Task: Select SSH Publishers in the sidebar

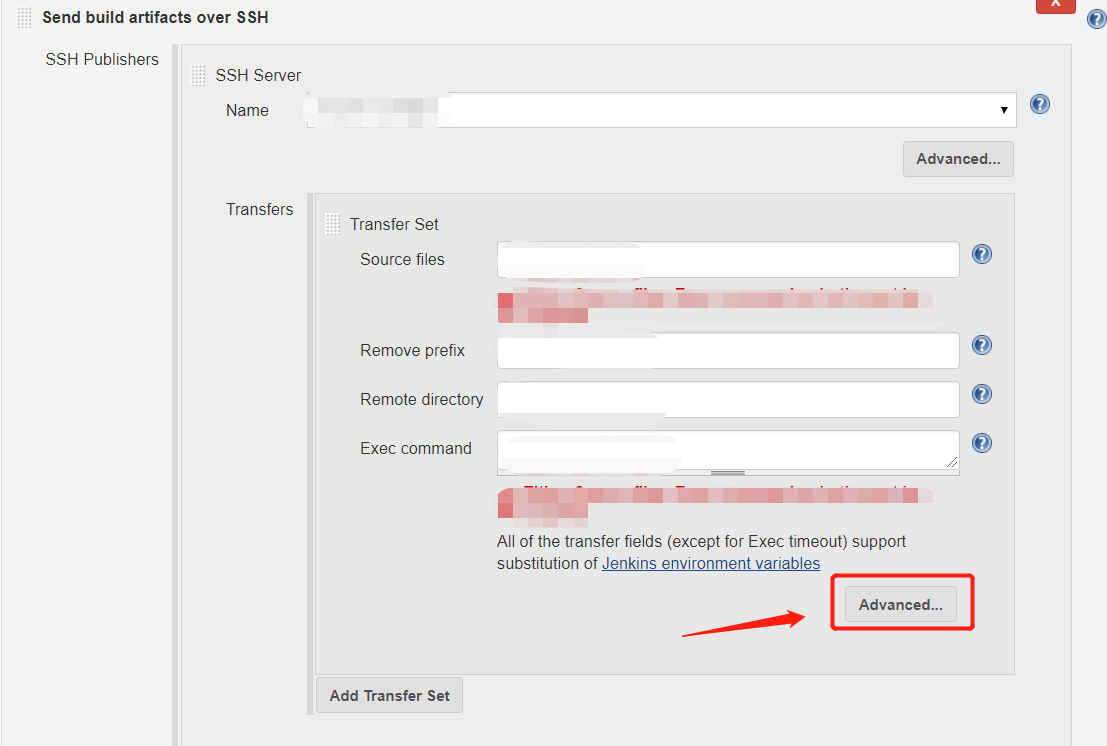Action: 101,59
